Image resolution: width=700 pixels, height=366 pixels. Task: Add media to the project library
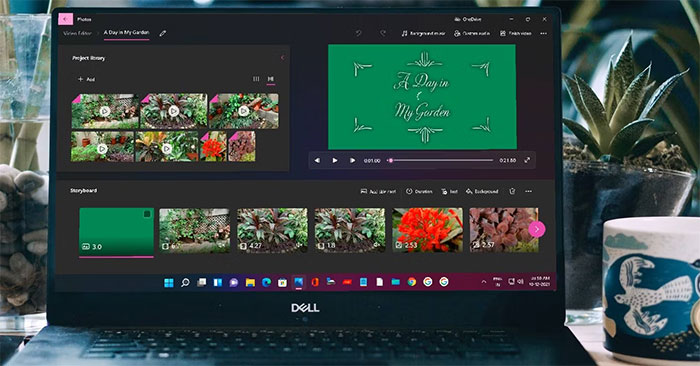click(86, 79)
